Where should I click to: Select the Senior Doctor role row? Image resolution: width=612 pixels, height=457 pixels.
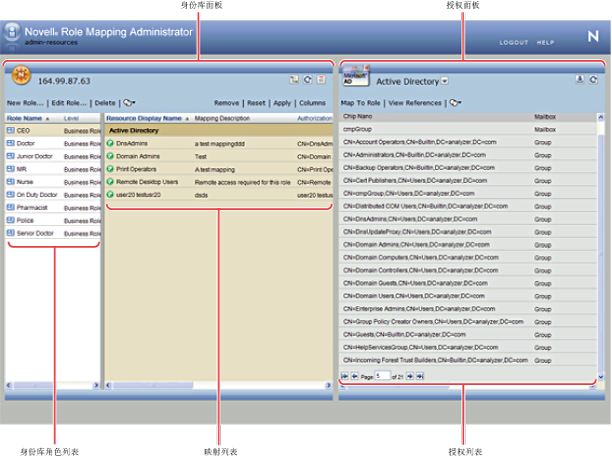pyautogui.click(x=53, y=233)
